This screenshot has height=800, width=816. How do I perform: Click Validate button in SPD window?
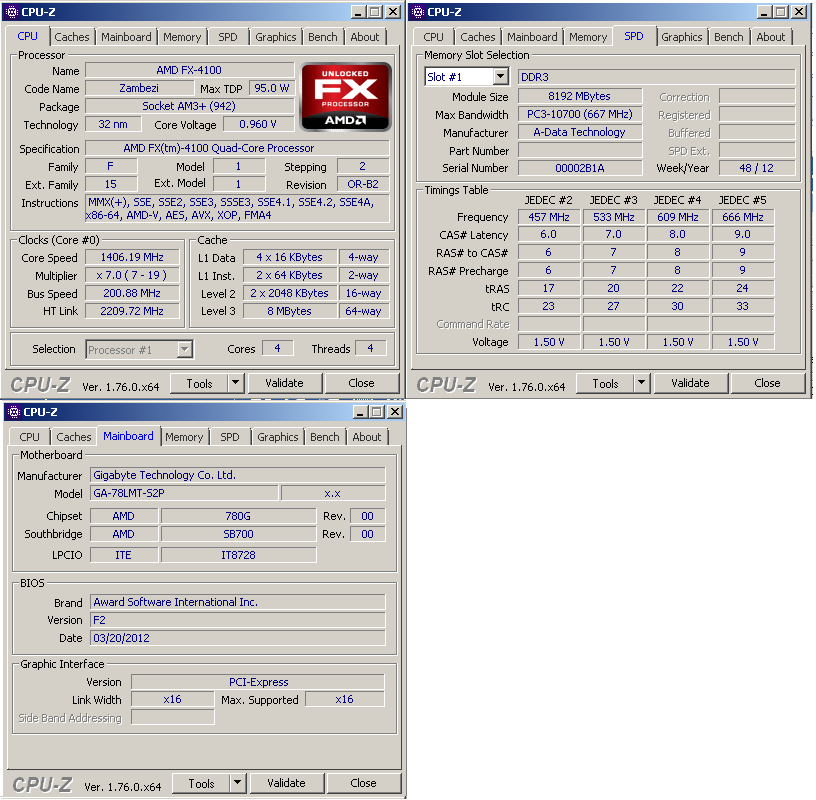pyautogui.click(x=690, y=383)
